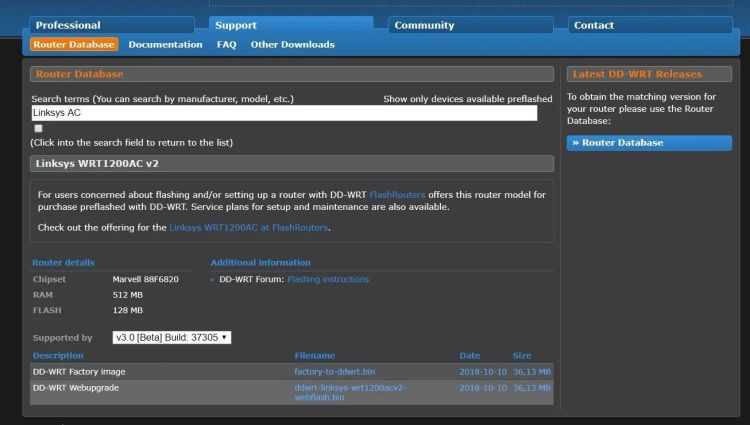Select Router Database in the submenu
The image size is (750, 425).
[x=73, y=44]
